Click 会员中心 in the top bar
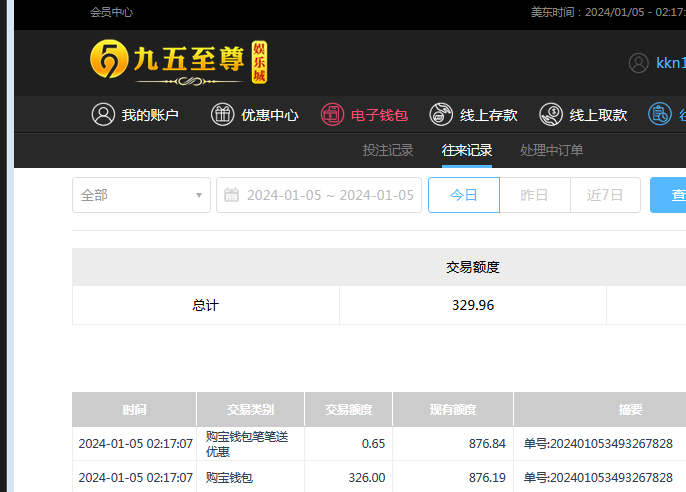This screenshot has width=686, height=492. 111,12
